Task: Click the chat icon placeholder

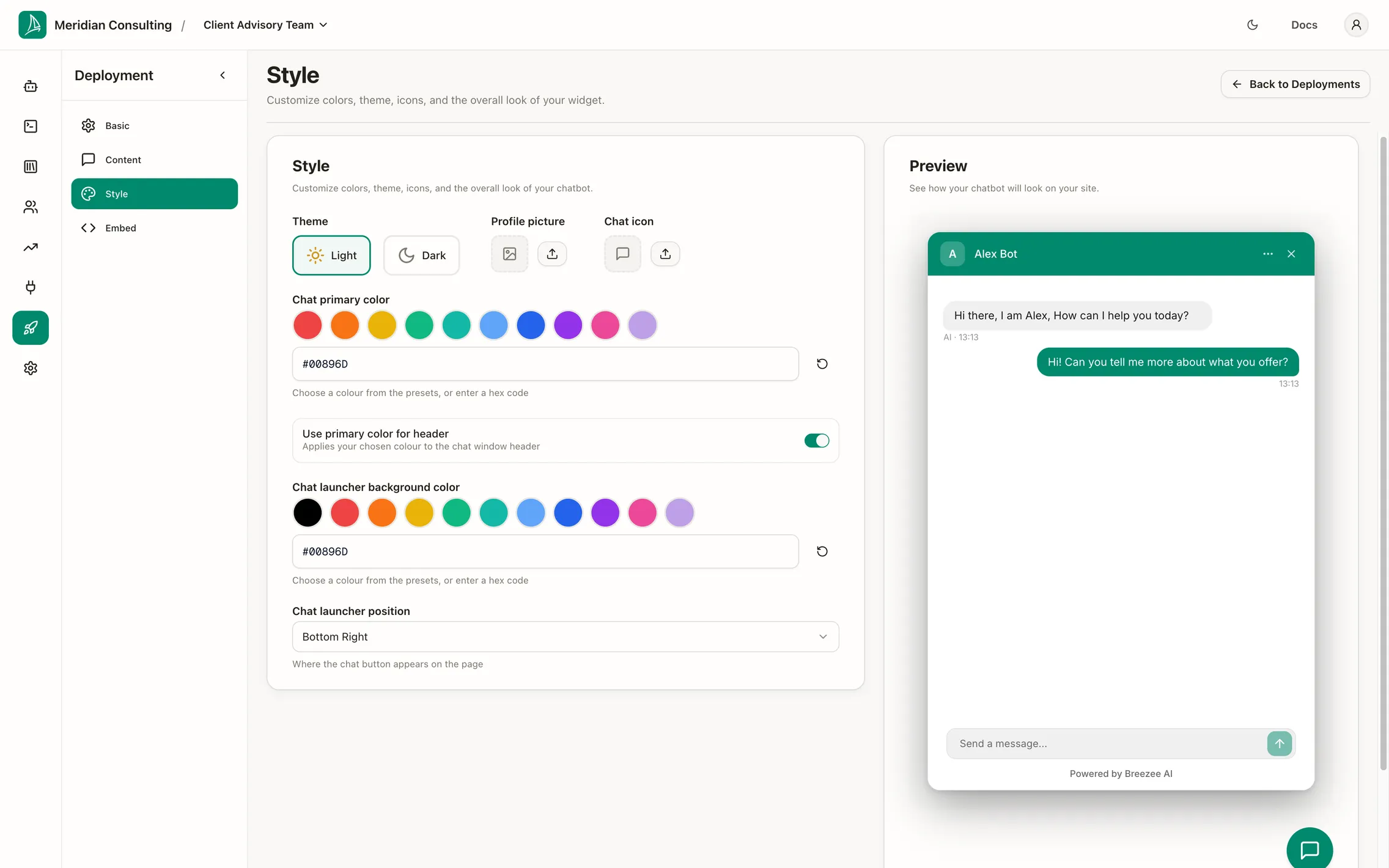Action: (623, 254)
